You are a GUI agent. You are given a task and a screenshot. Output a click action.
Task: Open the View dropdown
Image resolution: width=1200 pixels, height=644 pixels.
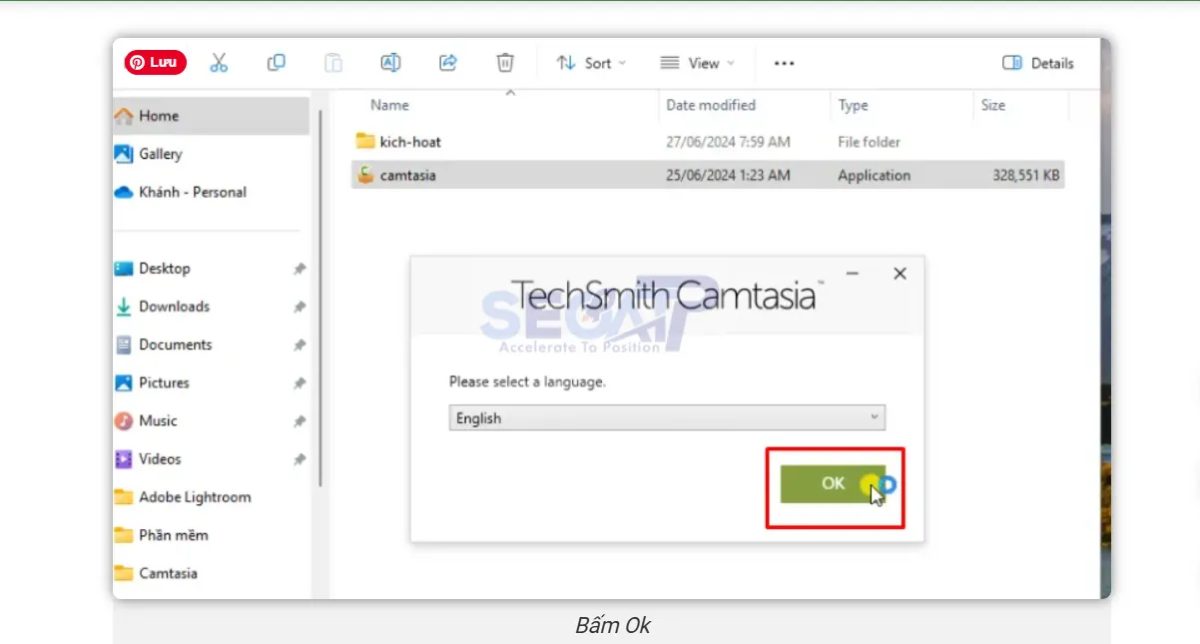tap(698, 62)
